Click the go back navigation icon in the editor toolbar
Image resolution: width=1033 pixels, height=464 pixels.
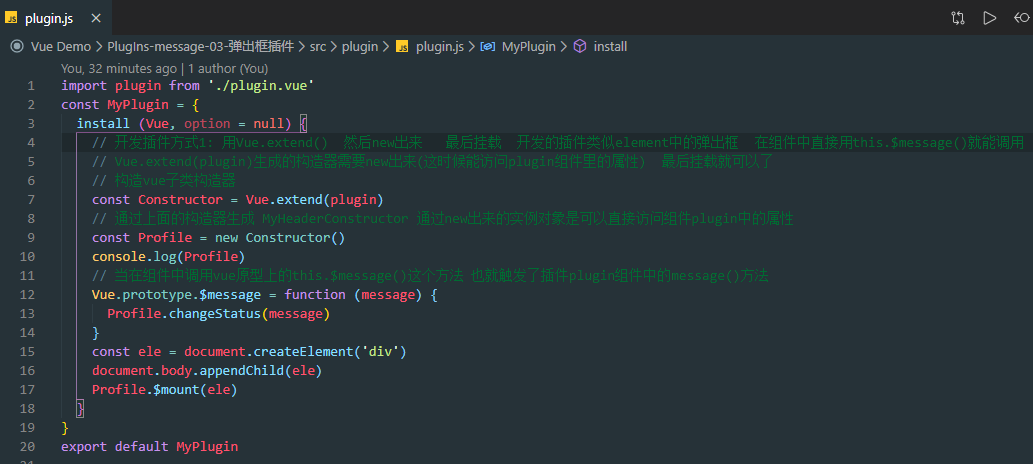coord(1020,17)
